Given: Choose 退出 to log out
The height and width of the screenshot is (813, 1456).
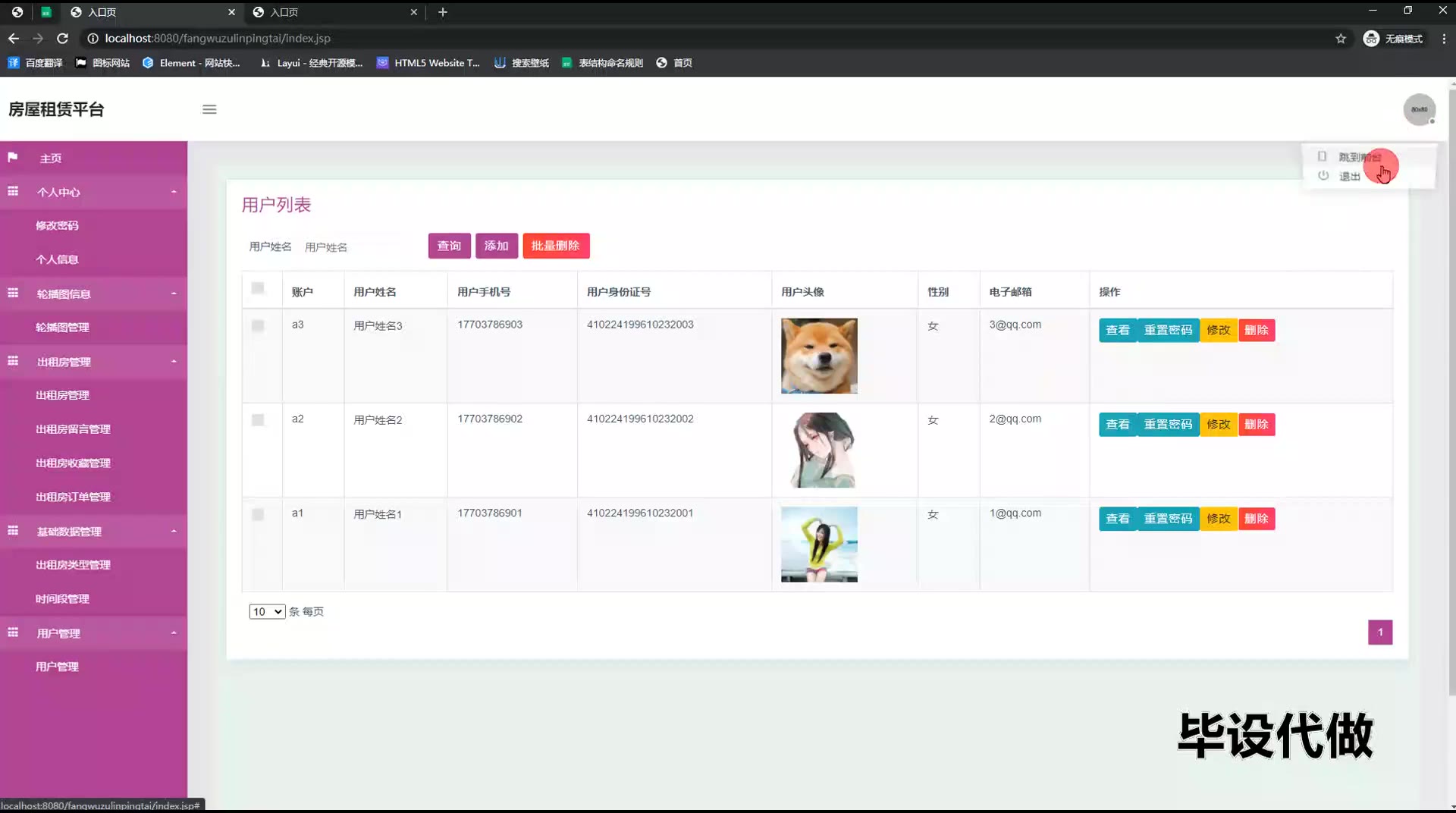Looking at the screenshot, I should point(1349,177).
